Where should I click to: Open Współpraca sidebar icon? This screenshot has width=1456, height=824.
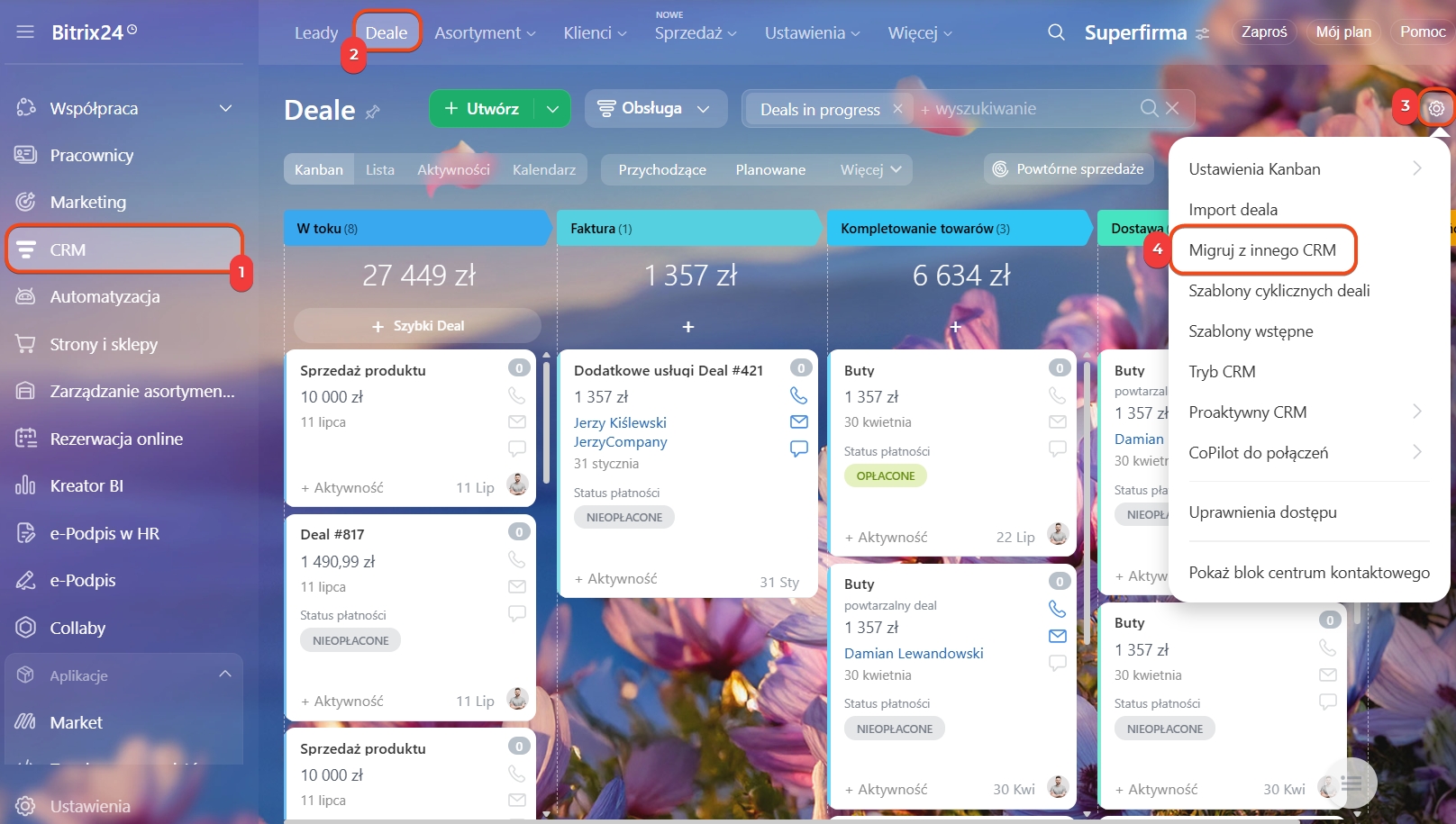25,108
